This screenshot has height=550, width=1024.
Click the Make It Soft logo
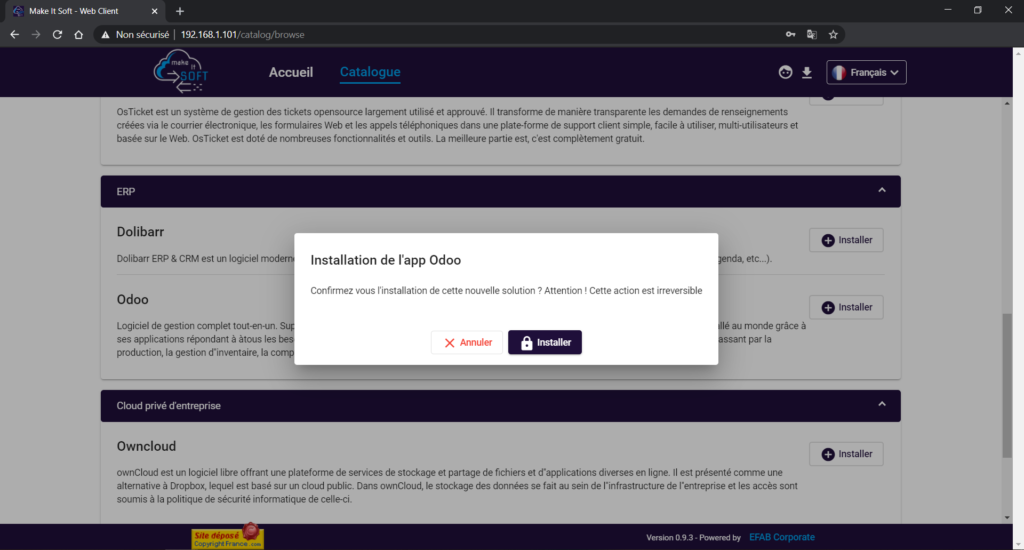pyautogui.click(x=181, y=71)
